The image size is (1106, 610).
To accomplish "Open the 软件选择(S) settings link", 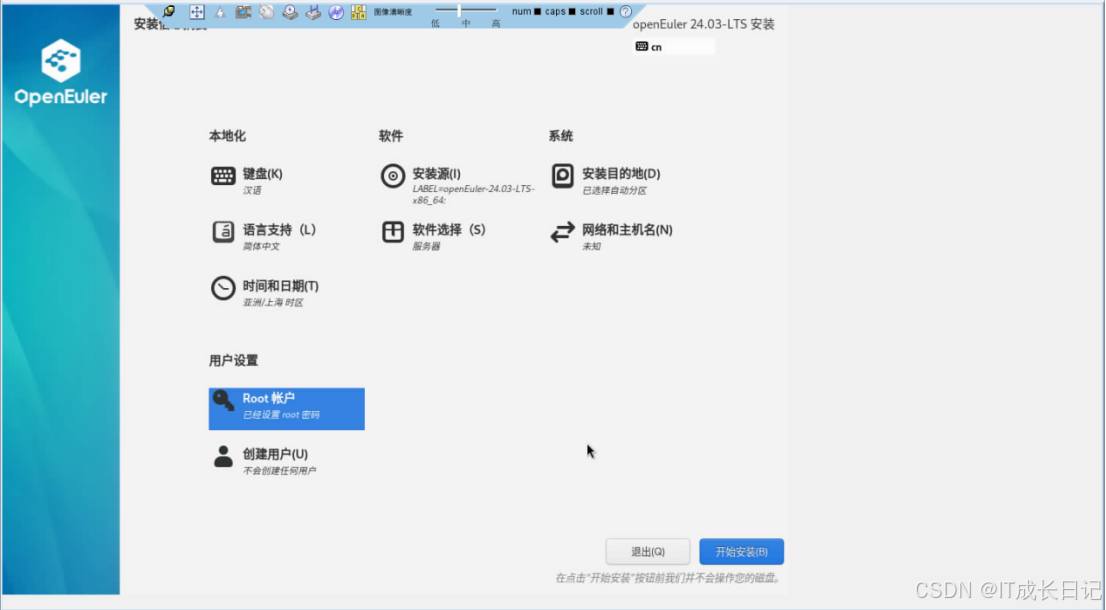I will [449, 230].
